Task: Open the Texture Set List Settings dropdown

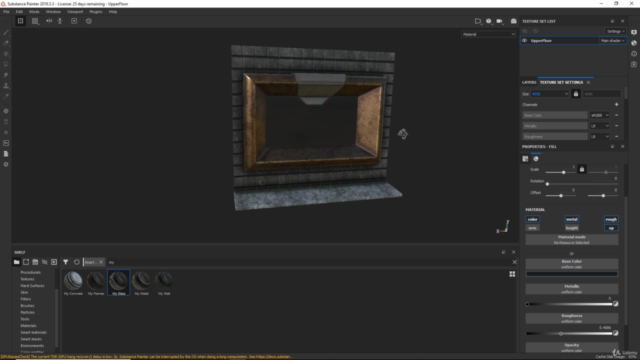Action: (615, 31)
